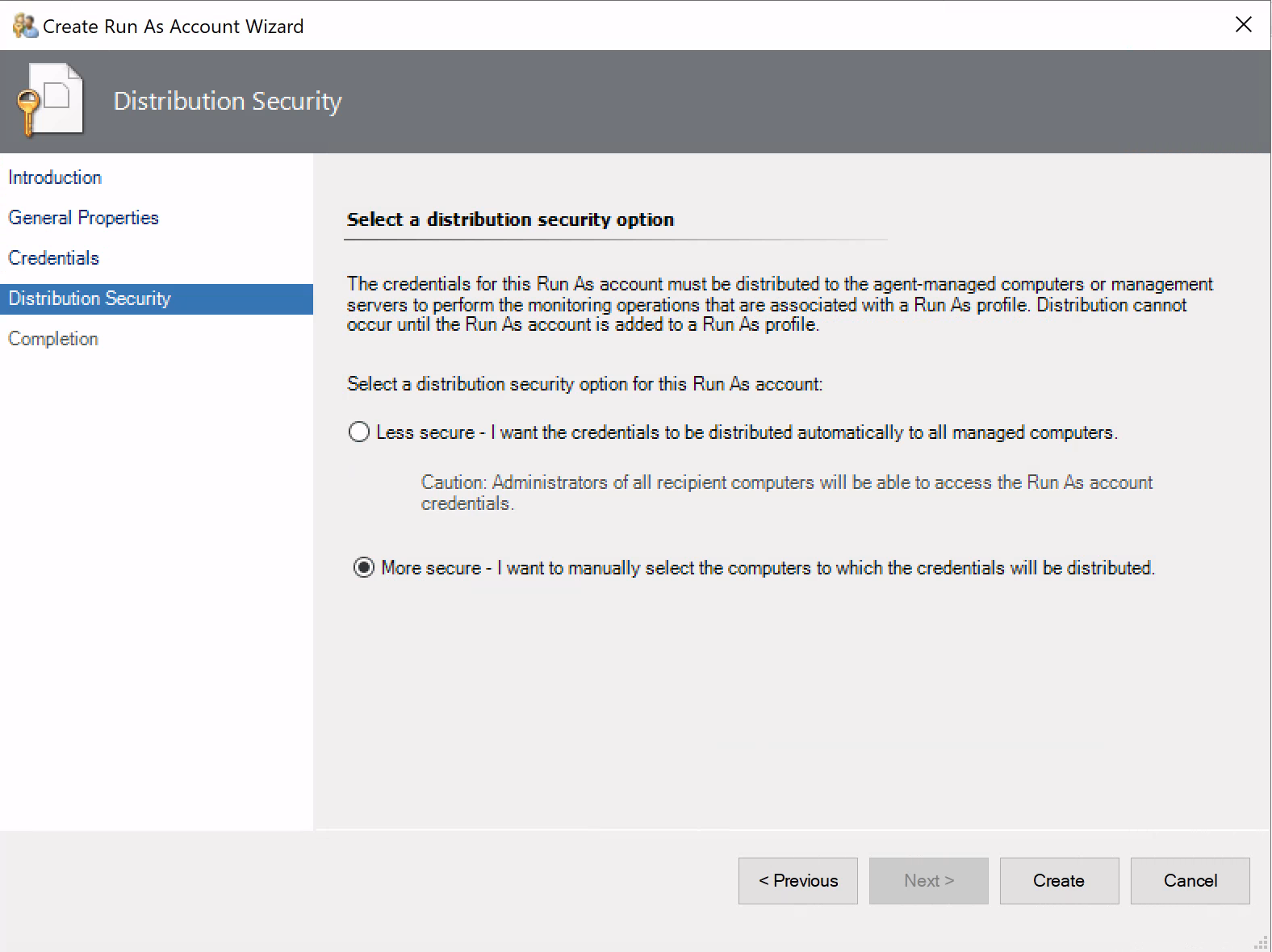Screen dimensions: 1272x952
Task: Cancel the wizard
Action: click(1190, 881)
